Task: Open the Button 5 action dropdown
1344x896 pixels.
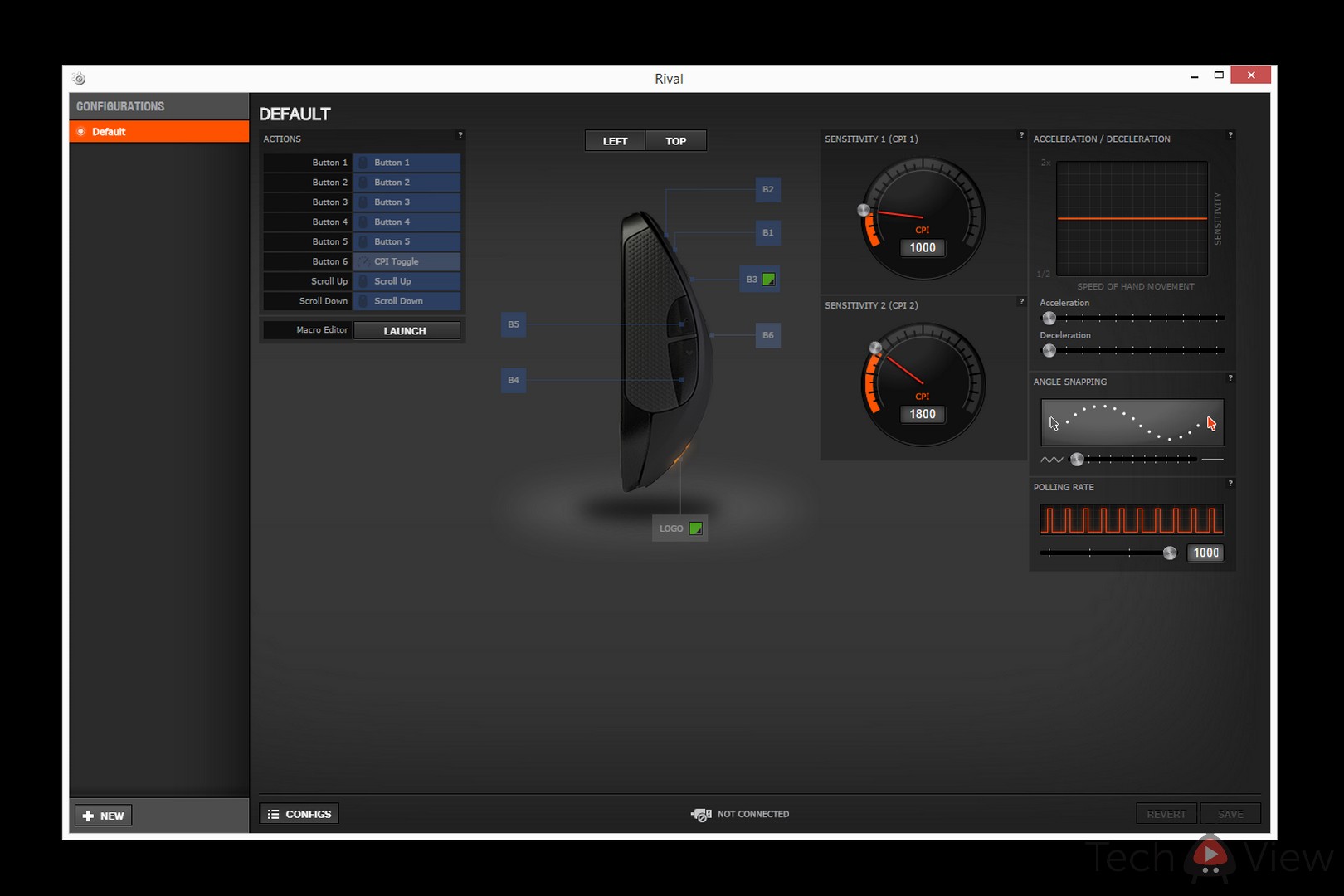Action: click(x=407, y=242)
